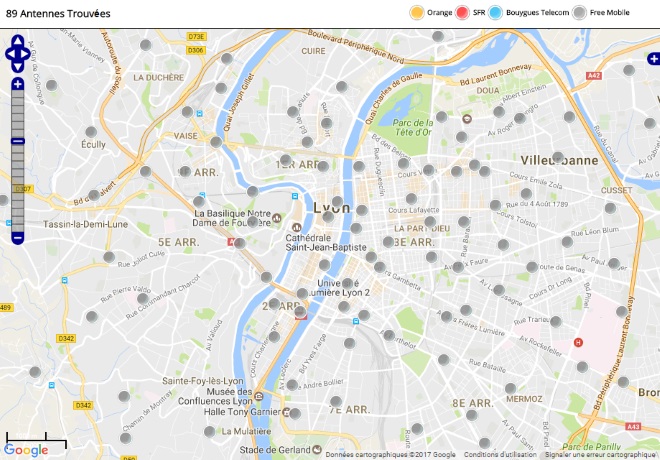Click the Musée des Confluences museum icon
660x460 pixels.
[x=259, y=396]
